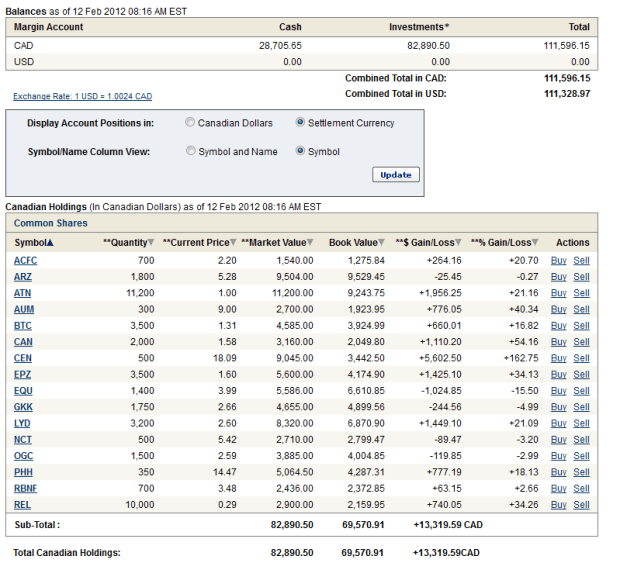Sell CEN shares
Viewport: 620px width, 563px height.
click(x=581, y=358)
